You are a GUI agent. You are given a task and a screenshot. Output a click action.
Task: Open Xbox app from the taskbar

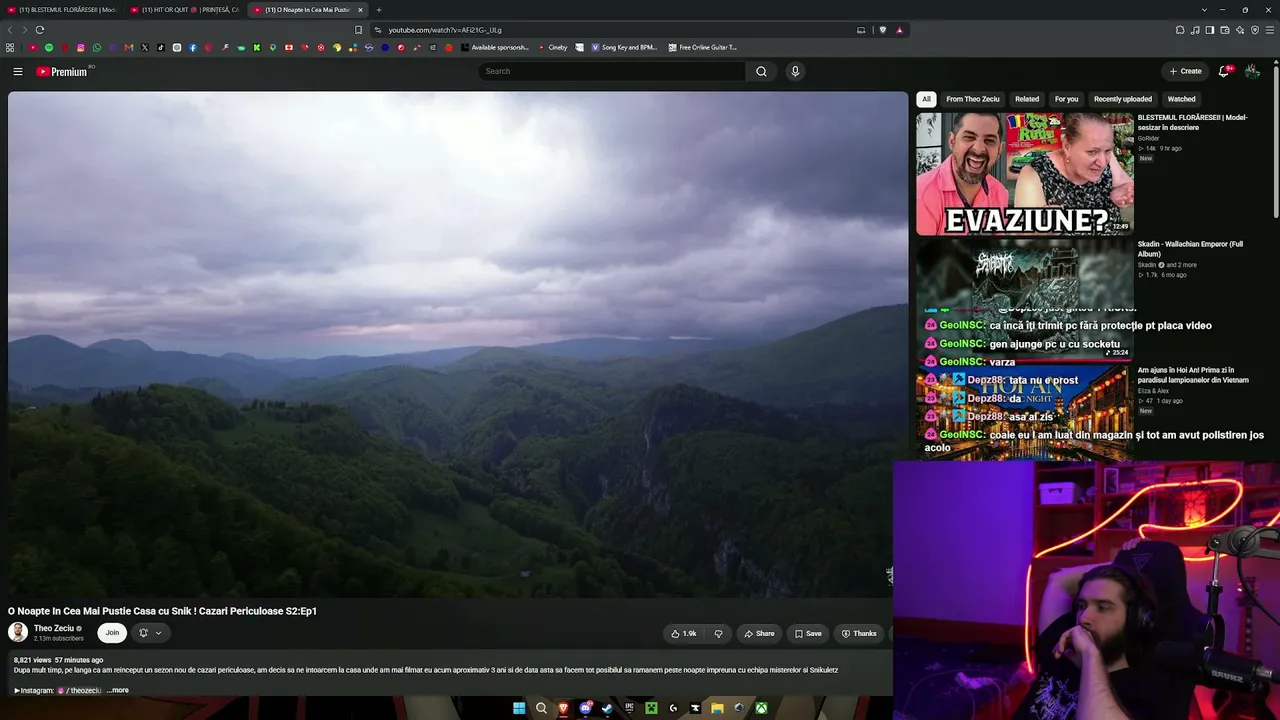pos(761,708)
